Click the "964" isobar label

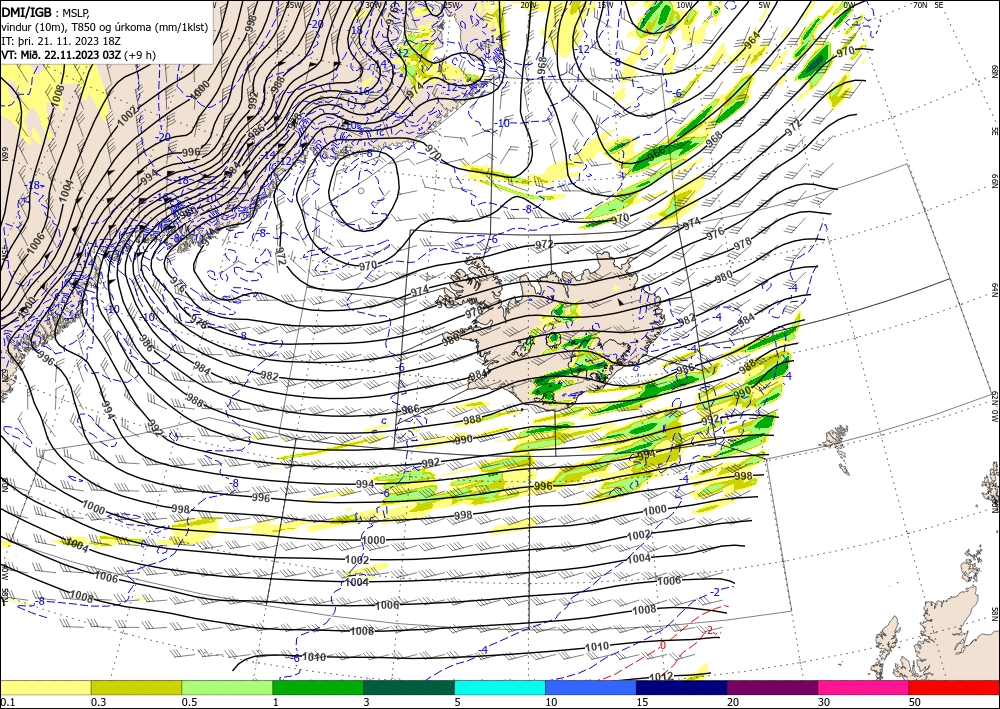753,39
